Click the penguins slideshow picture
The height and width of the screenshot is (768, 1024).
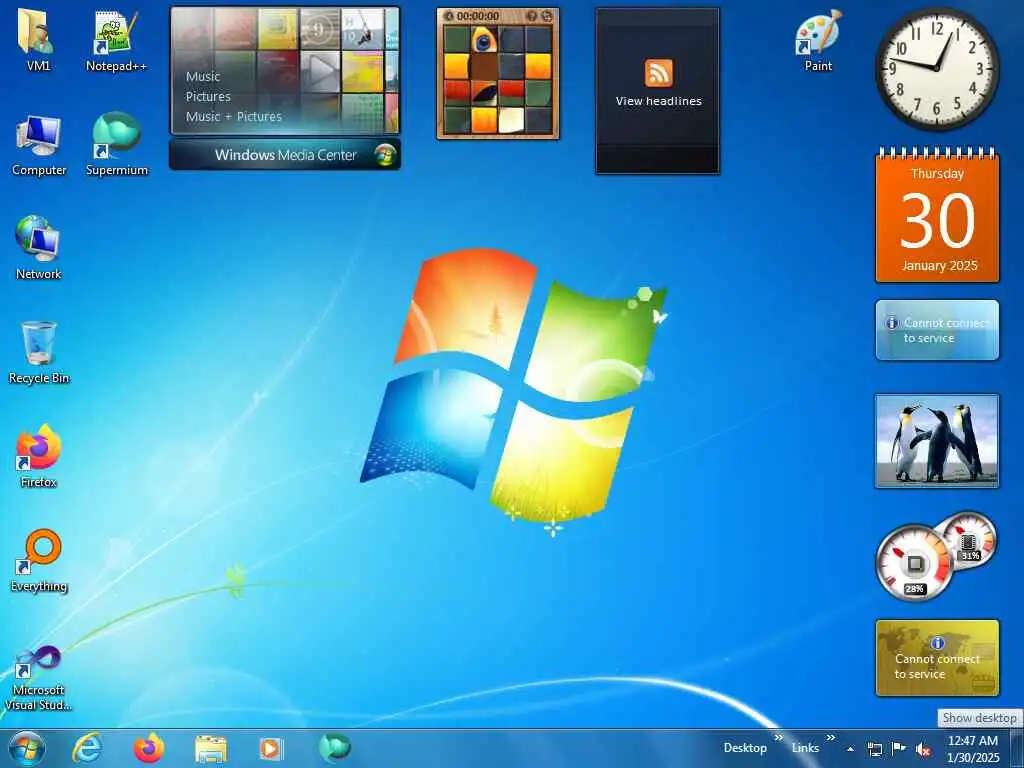point(937,441)
